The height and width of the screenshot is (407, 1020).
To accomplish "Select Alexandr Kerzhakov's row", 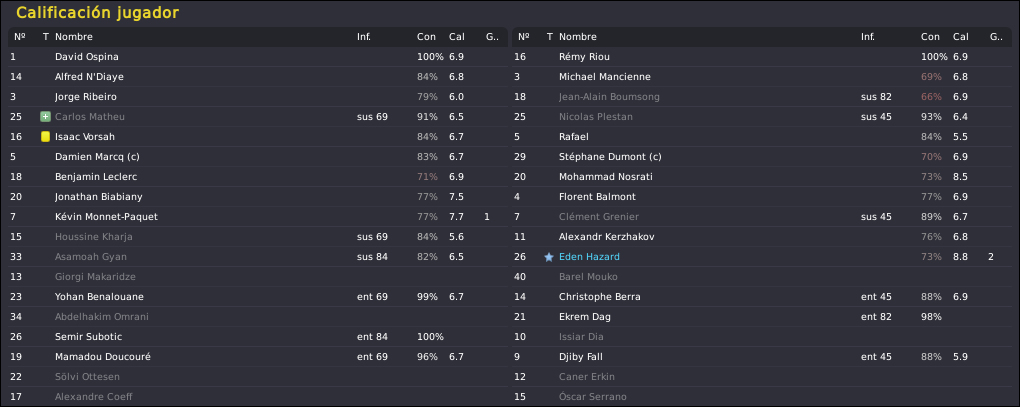I will (762, 237).
